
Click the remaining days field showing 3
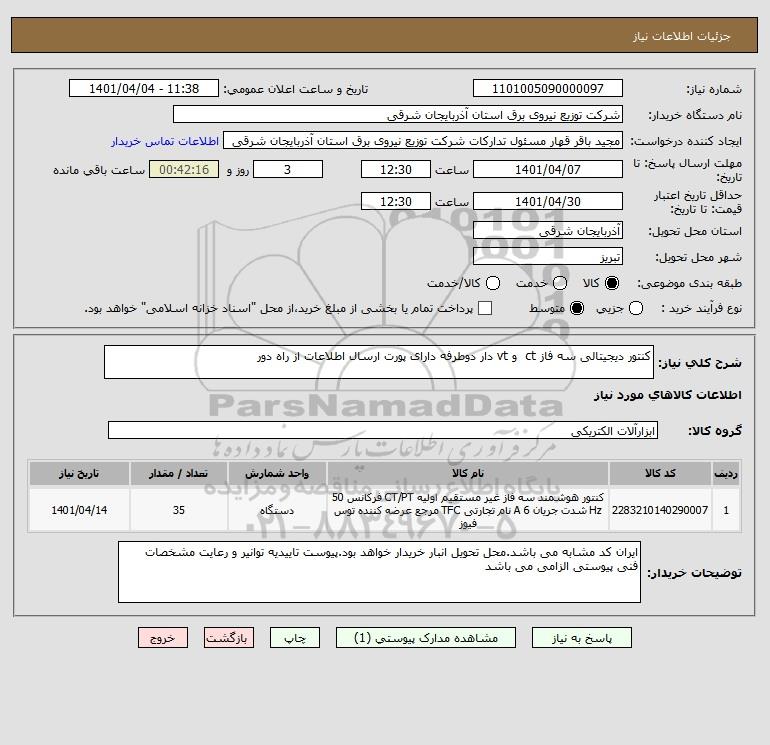(288, 169)
